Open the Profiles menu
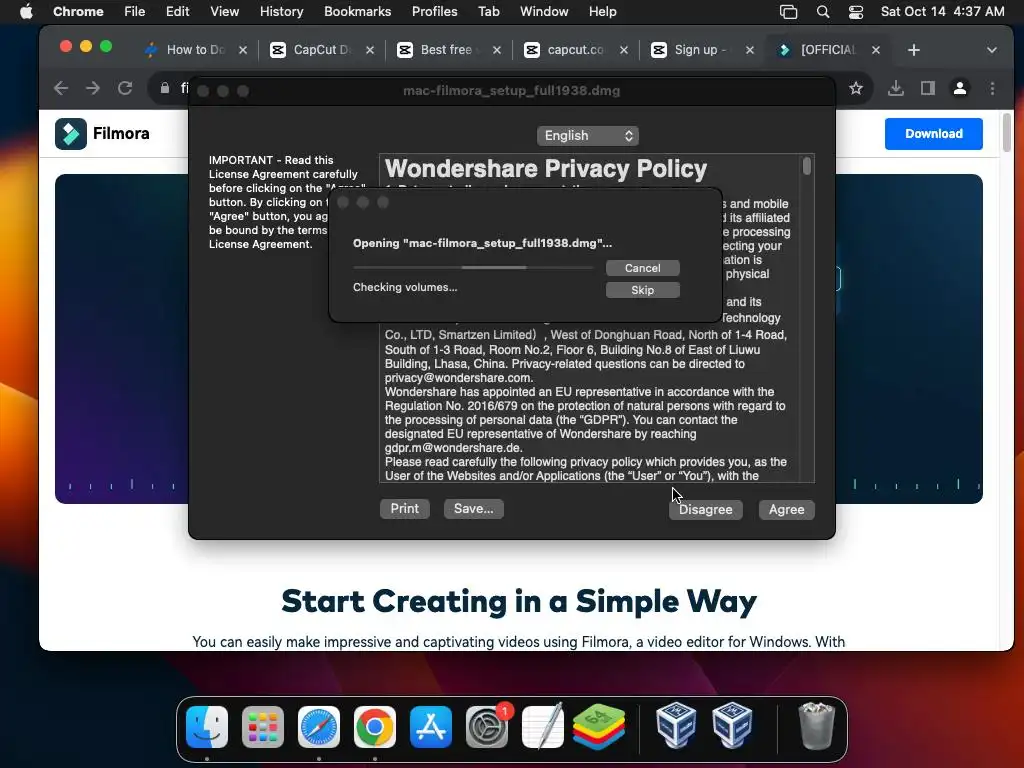 point(434,11)
